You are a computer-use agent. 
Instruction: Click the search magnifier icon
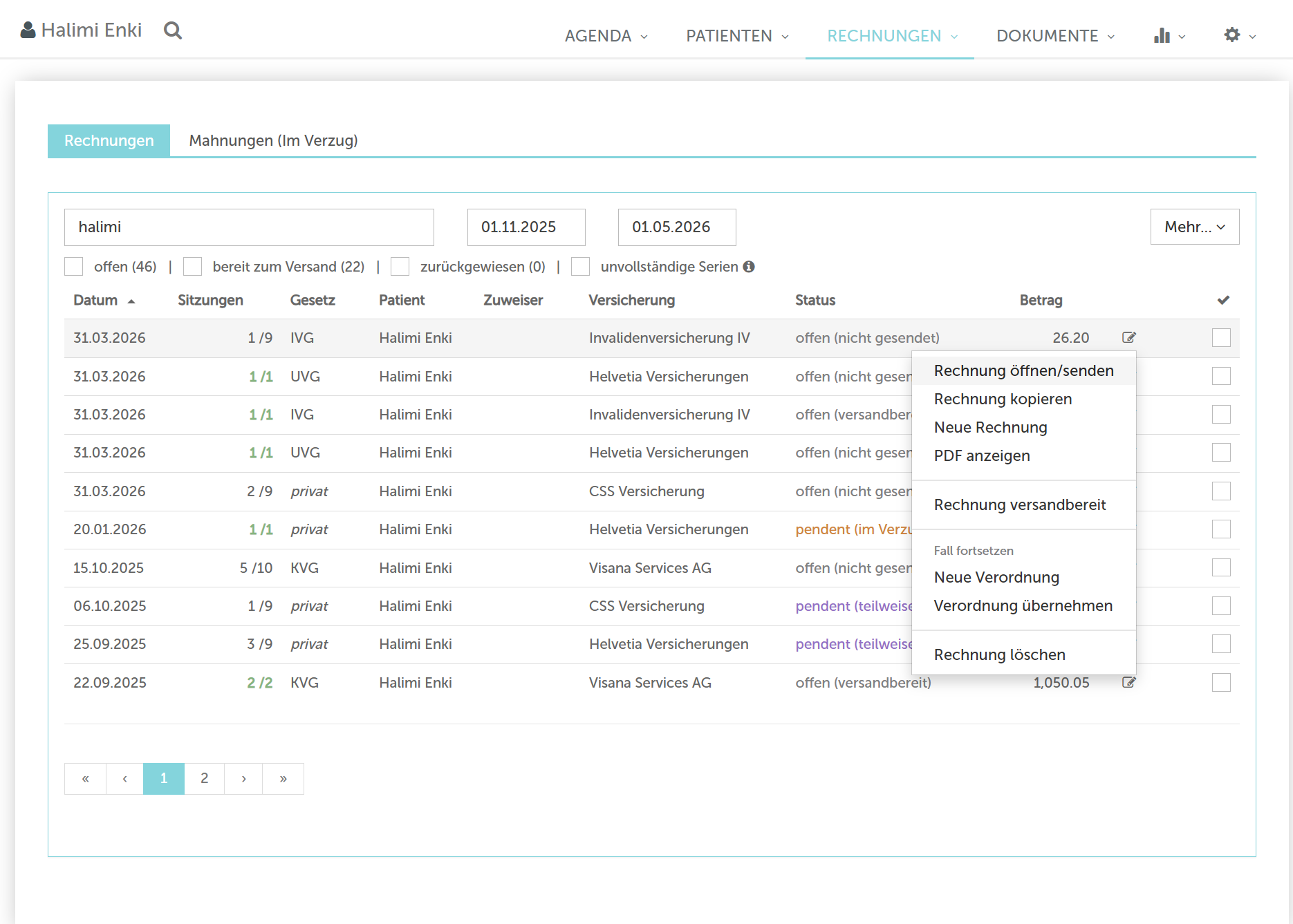click(173, 30)
